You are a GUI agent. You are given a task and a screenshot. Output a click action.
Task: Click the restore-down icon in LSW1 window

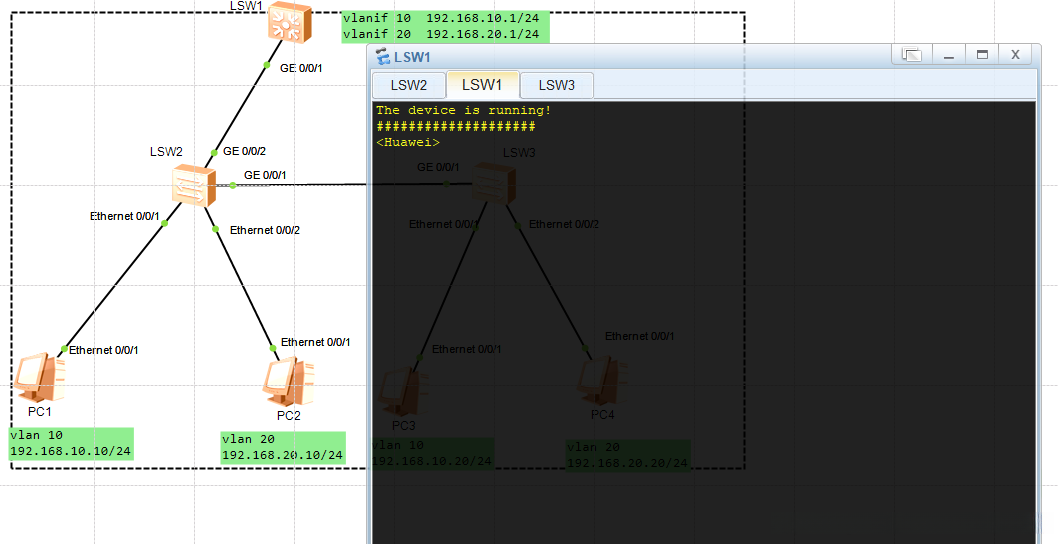(x=912, y=55)
